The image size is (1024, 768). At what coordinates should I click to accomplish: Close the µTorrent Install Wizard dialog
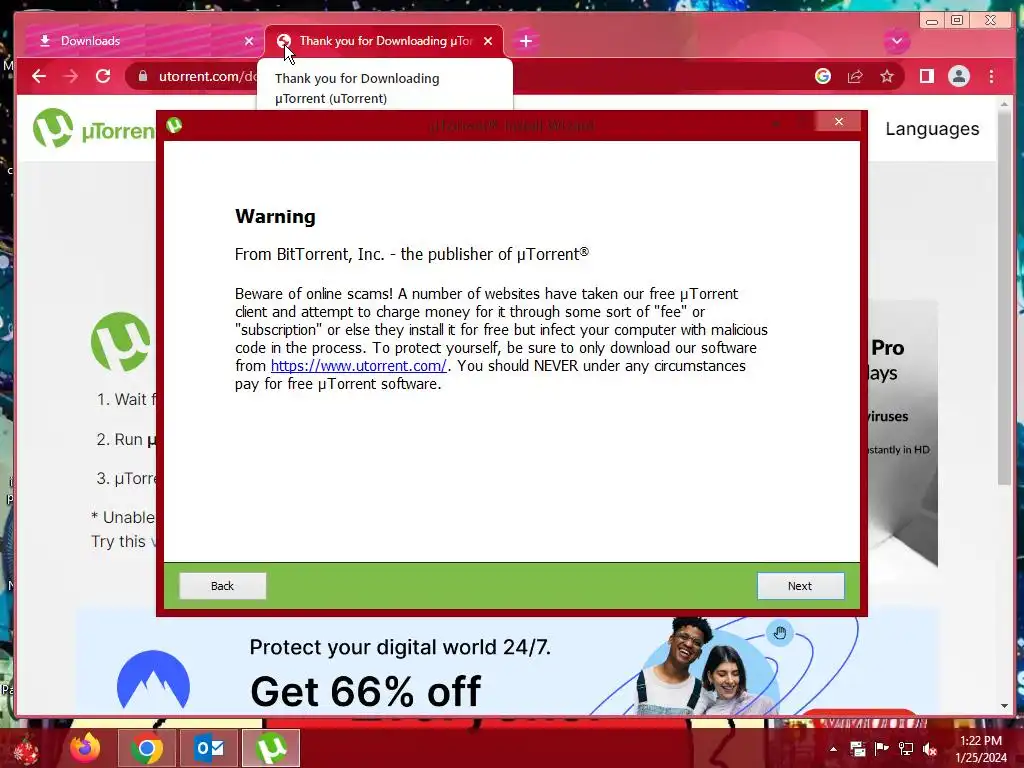(839, 121)
